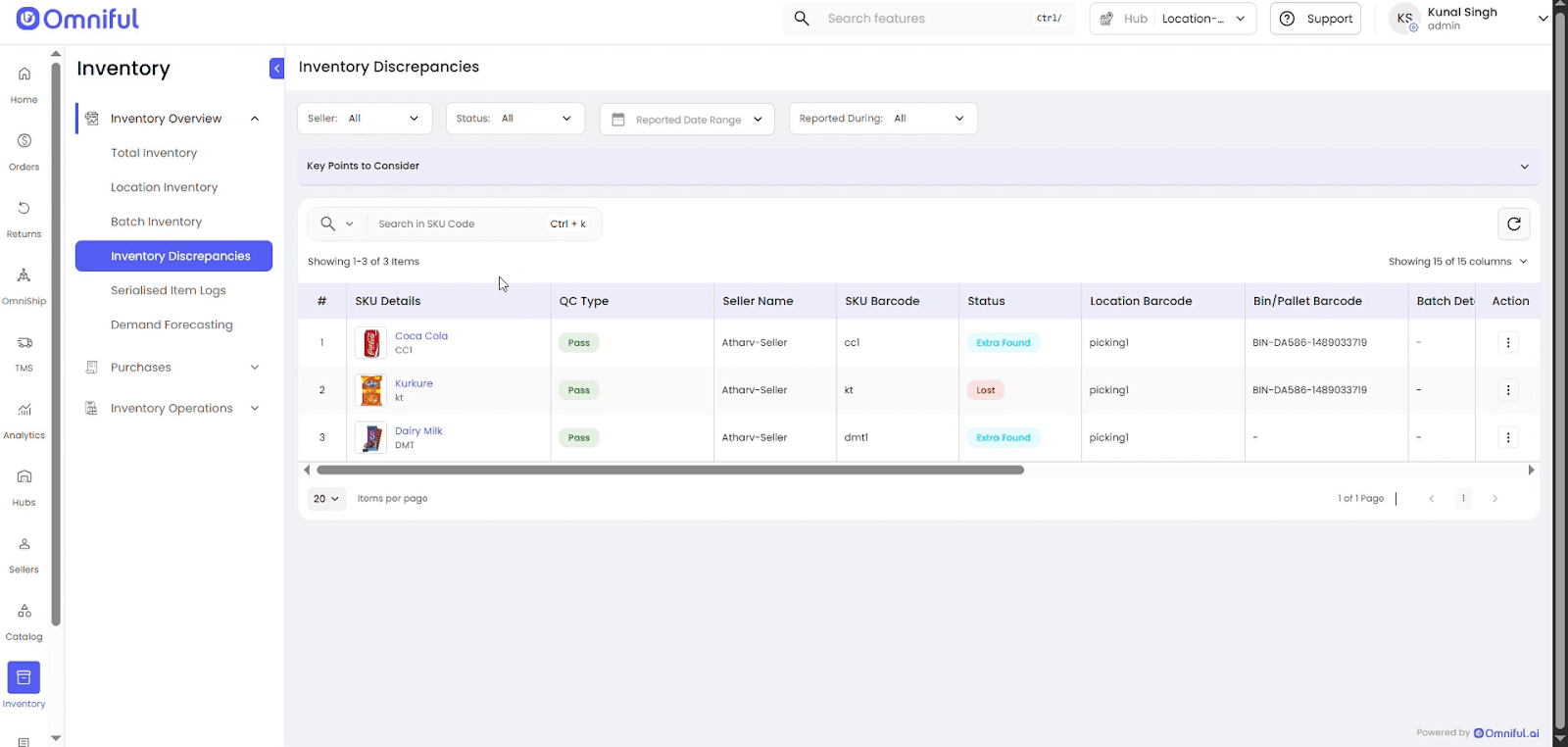Image resolution: width=1568 pixels, height=747 pixels.
Task: Go to Returns in left rail
Action: (x=24, y=218)
